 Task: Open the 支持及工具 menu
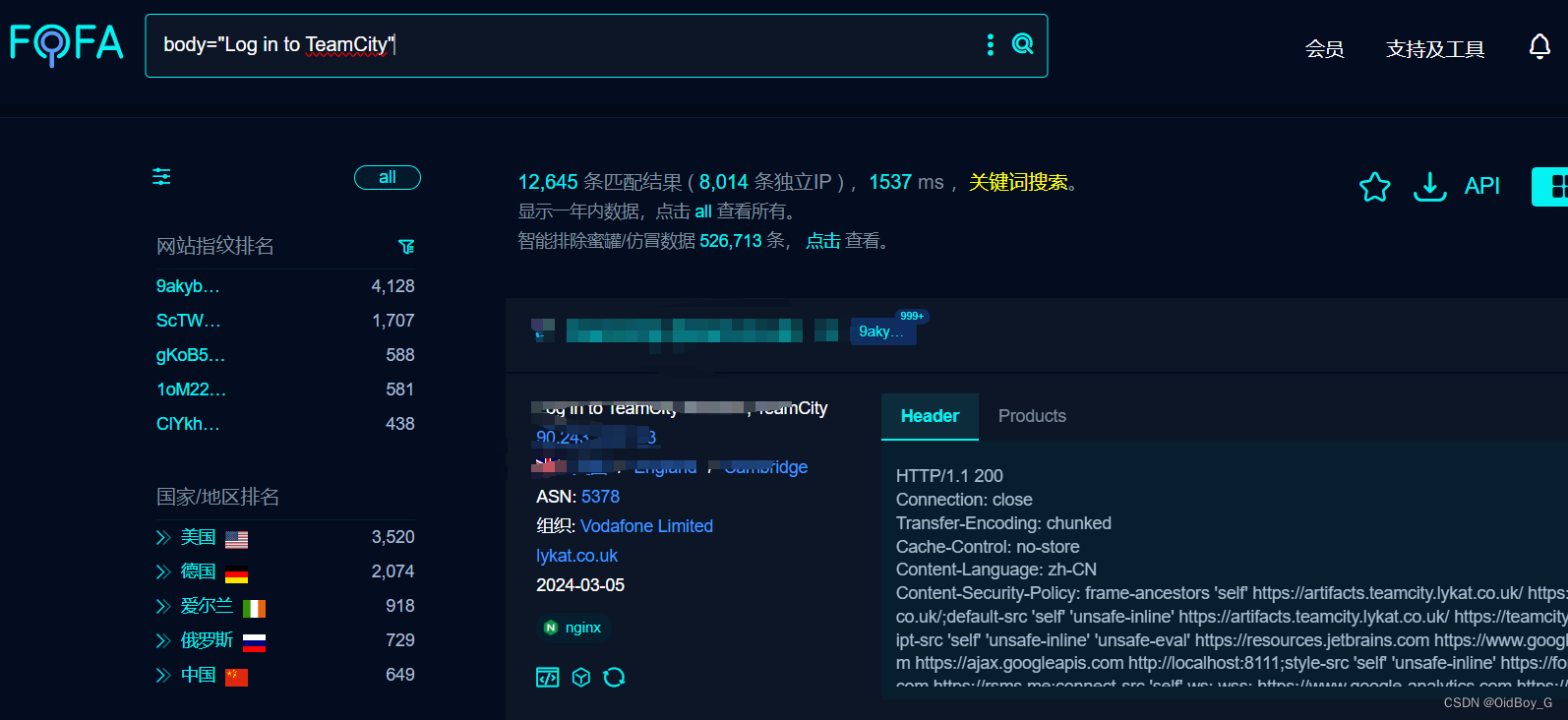click(1435, 48)
